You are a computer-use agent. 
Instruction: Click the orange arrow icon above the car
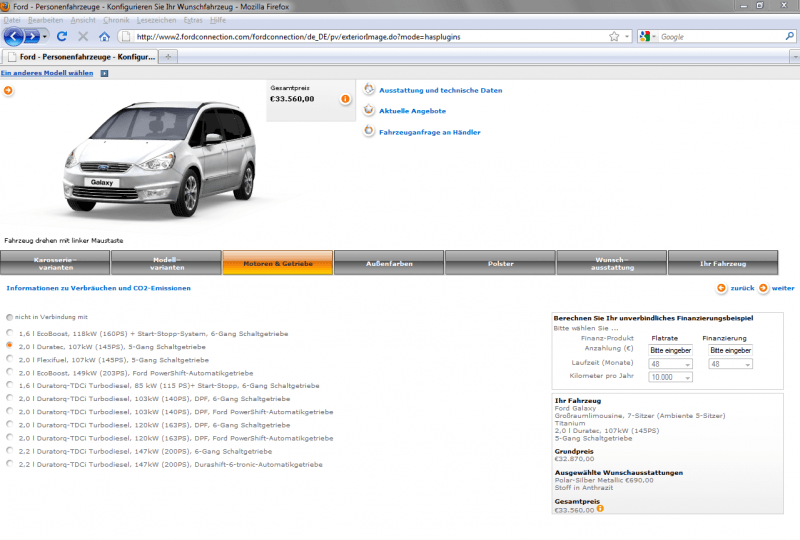pyautogui.click(x=8, y=91)
